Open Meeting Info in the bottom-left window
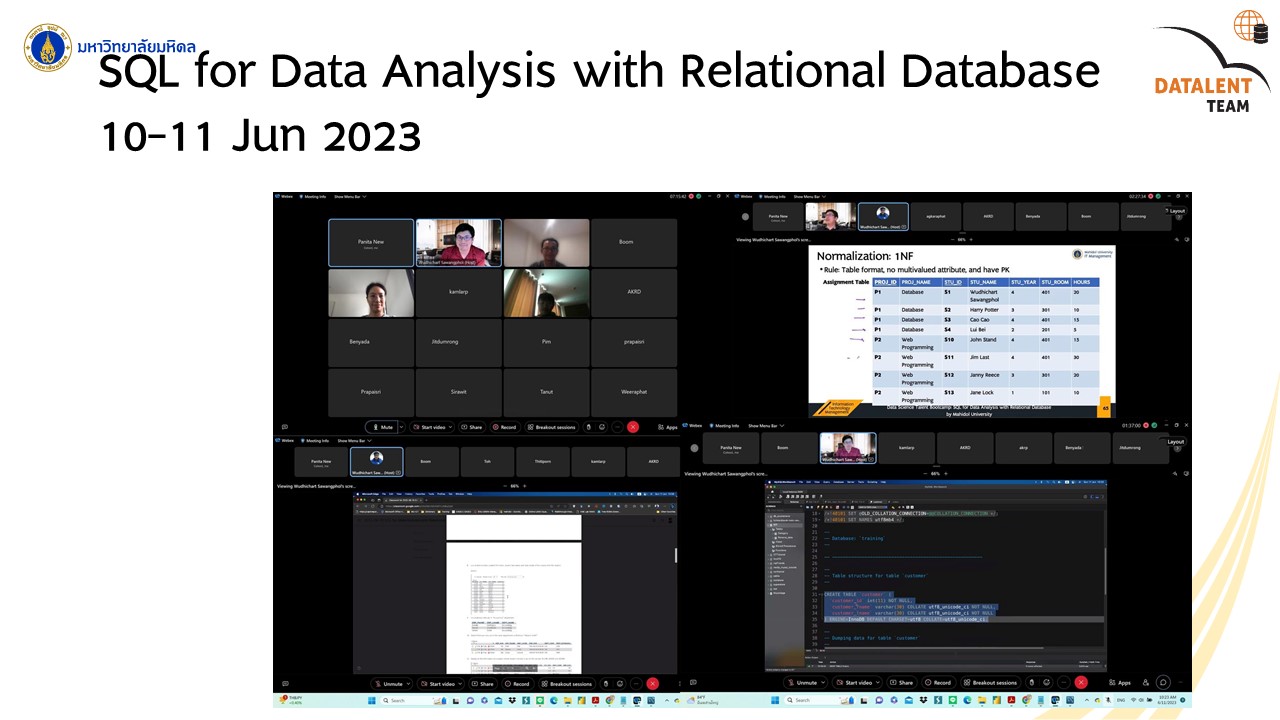The width and height of the screenshot is (1280, 720). pyautogui.click(x=316, y=440)
